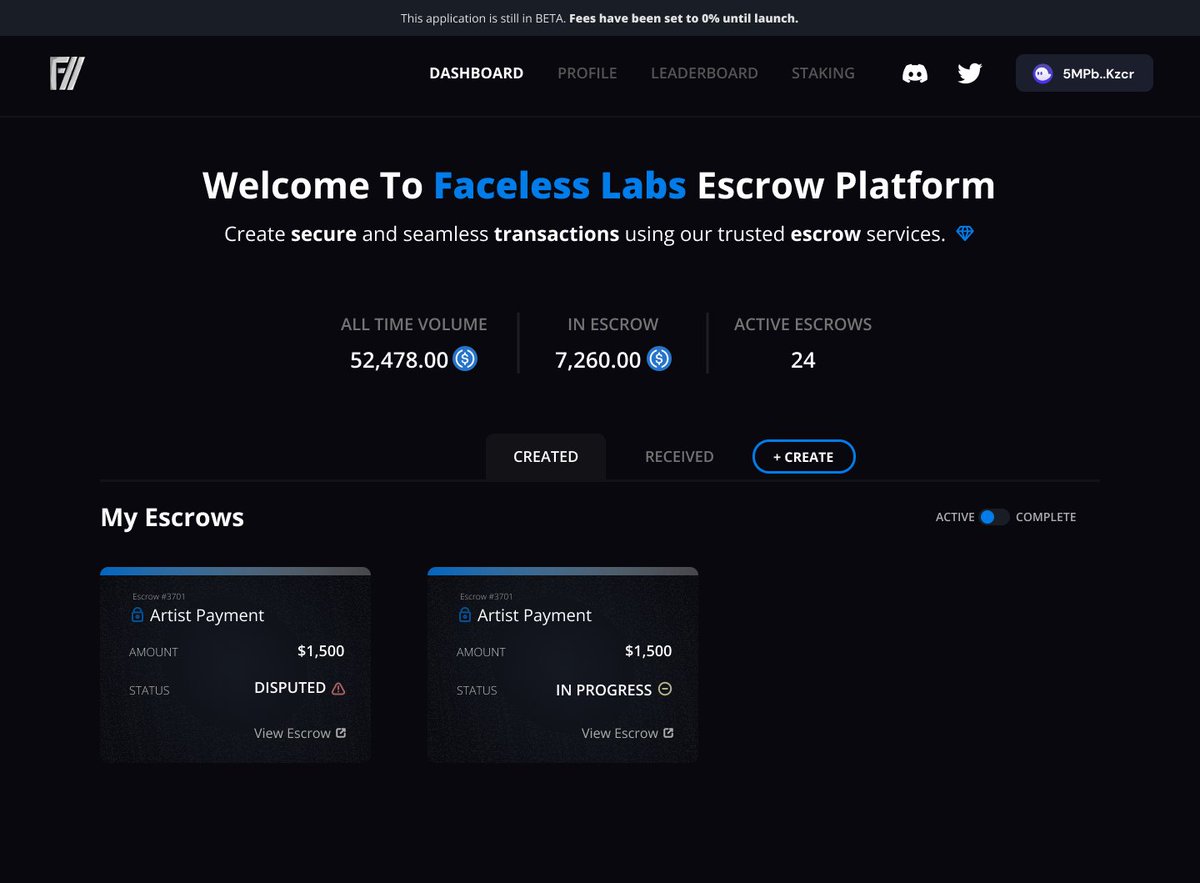
Task: Click the COMPLETE label by the switch
Action: click(1046, 517)
